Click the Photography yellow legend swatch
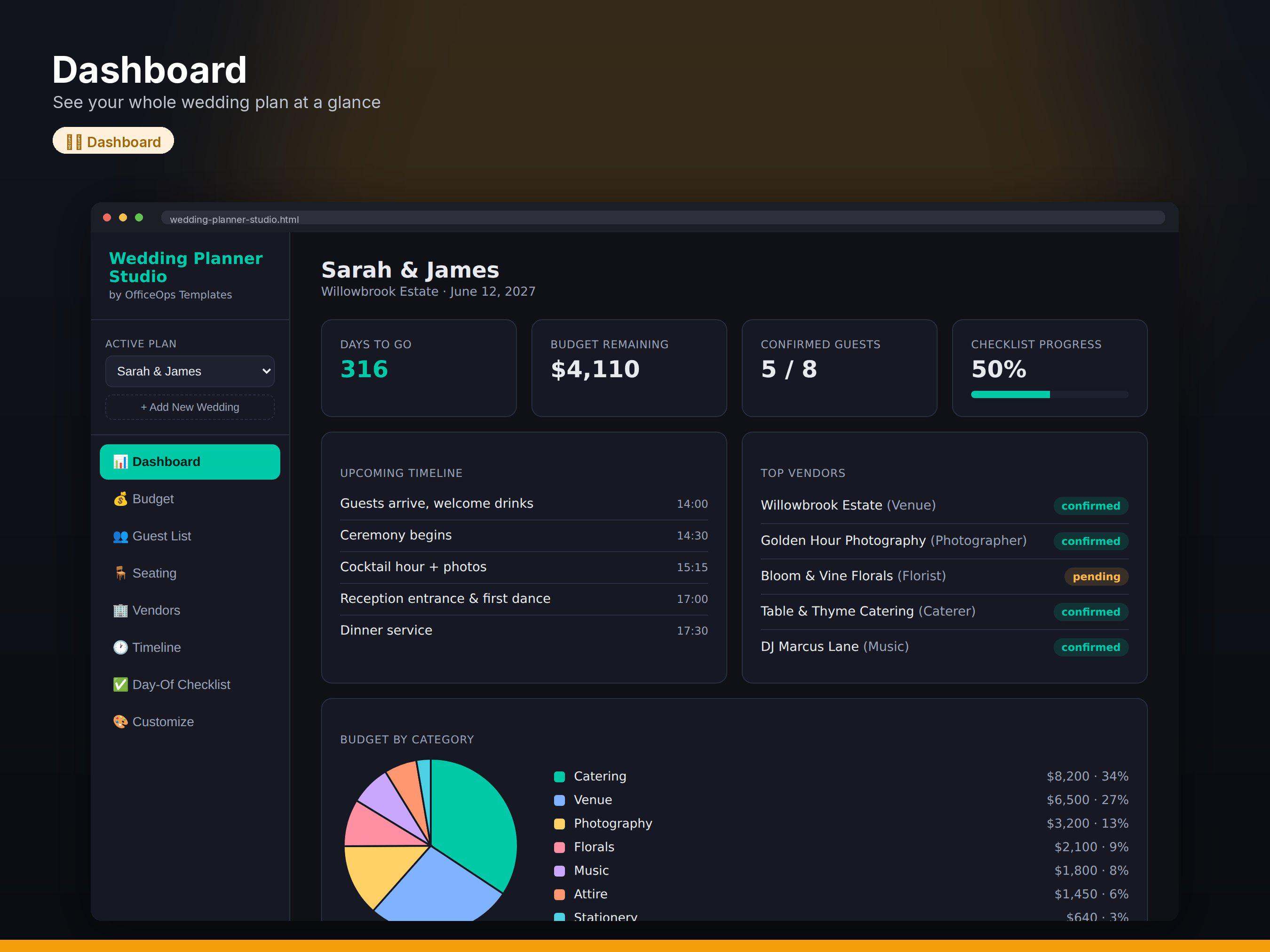Image resolution: width=1270 pixels, height=952 pixels. tap(559, 824)
